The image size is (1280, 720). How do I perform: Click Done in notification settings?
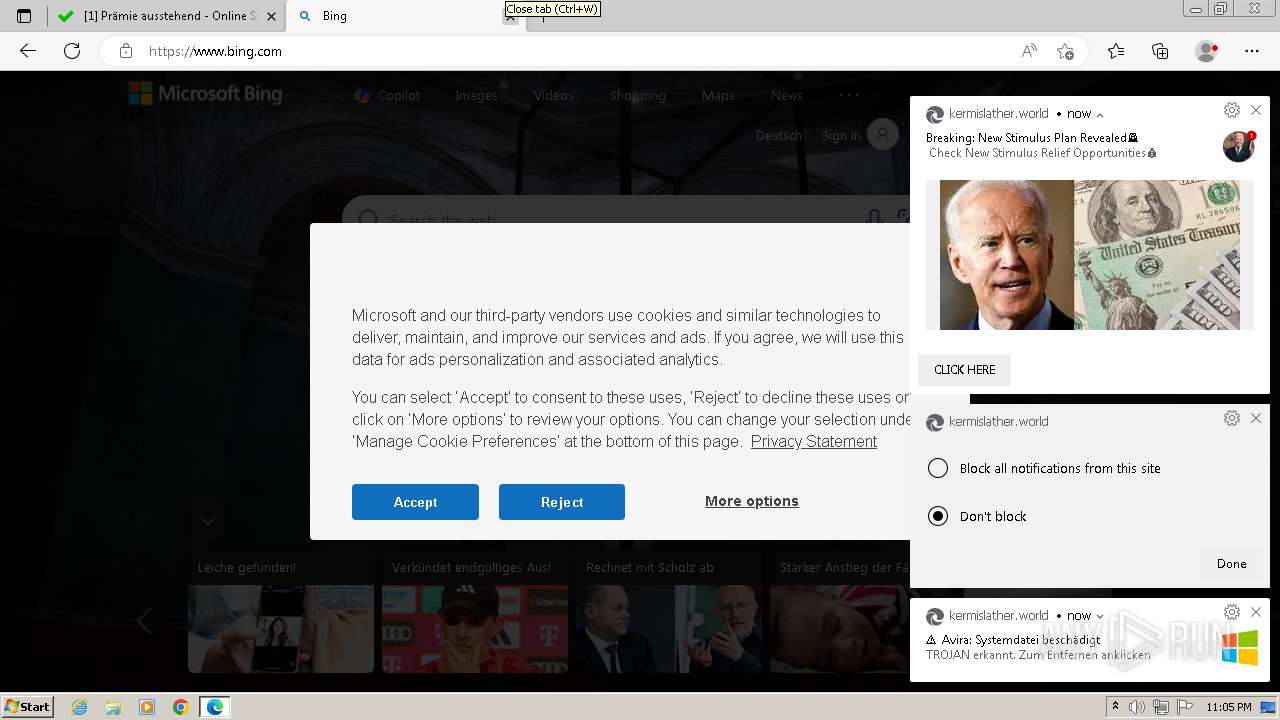(x=1232, y=564)
